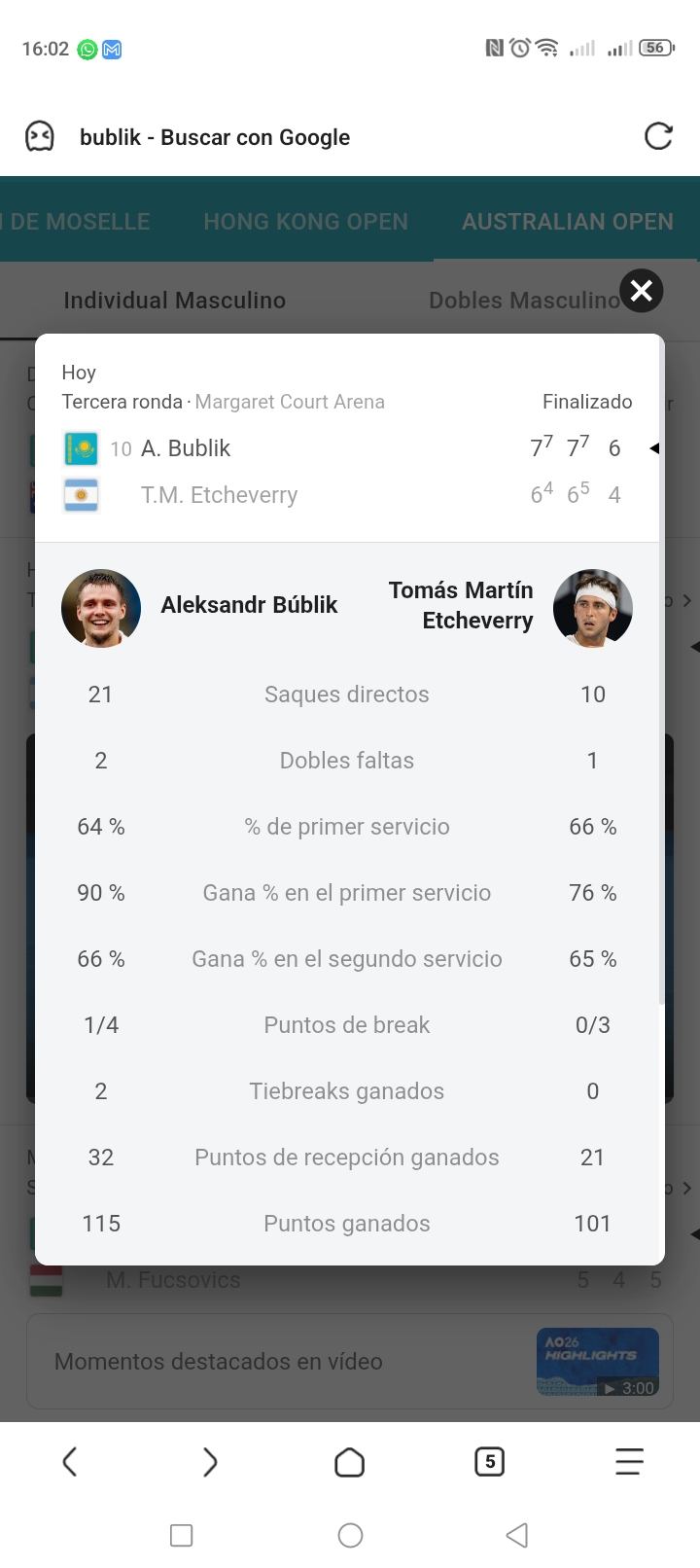The image size is (700, 1568).
Task: Tap Aleksandr Búblik's player photo
Action: 101,608
